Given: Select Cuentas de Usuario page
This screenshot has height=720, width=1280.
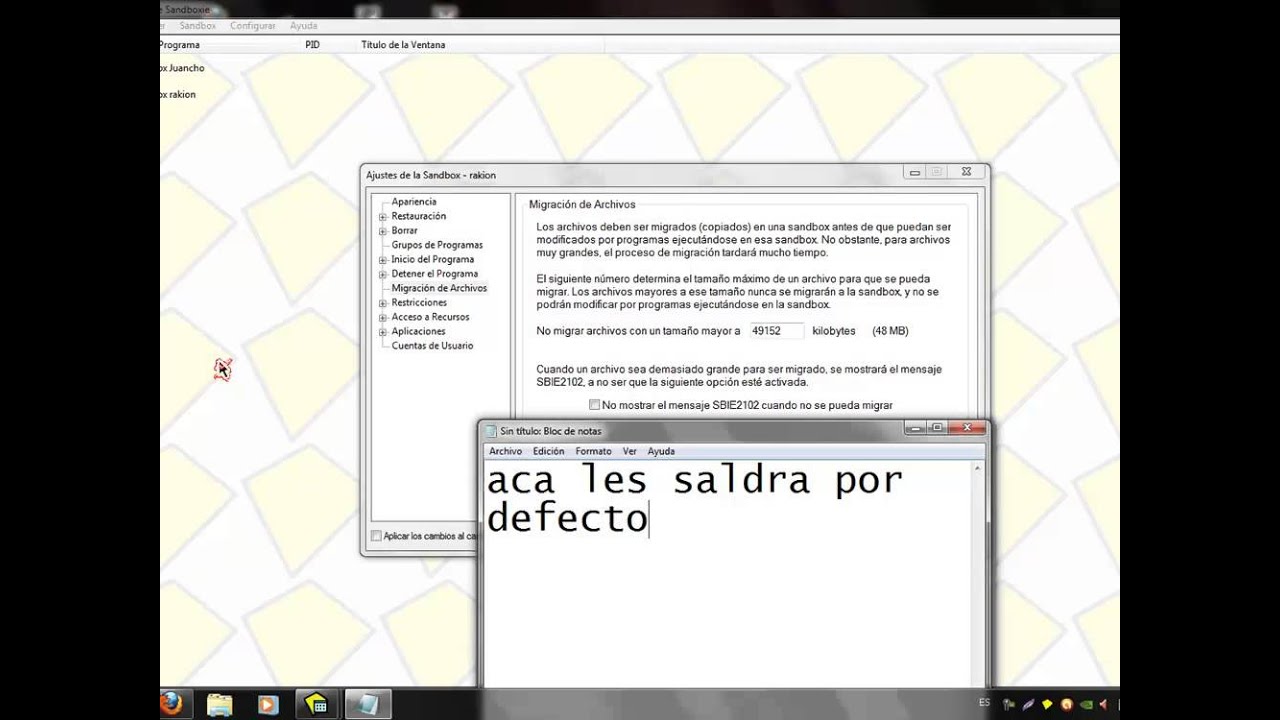Looking at the screenshot, I should (x=432, y=346).
